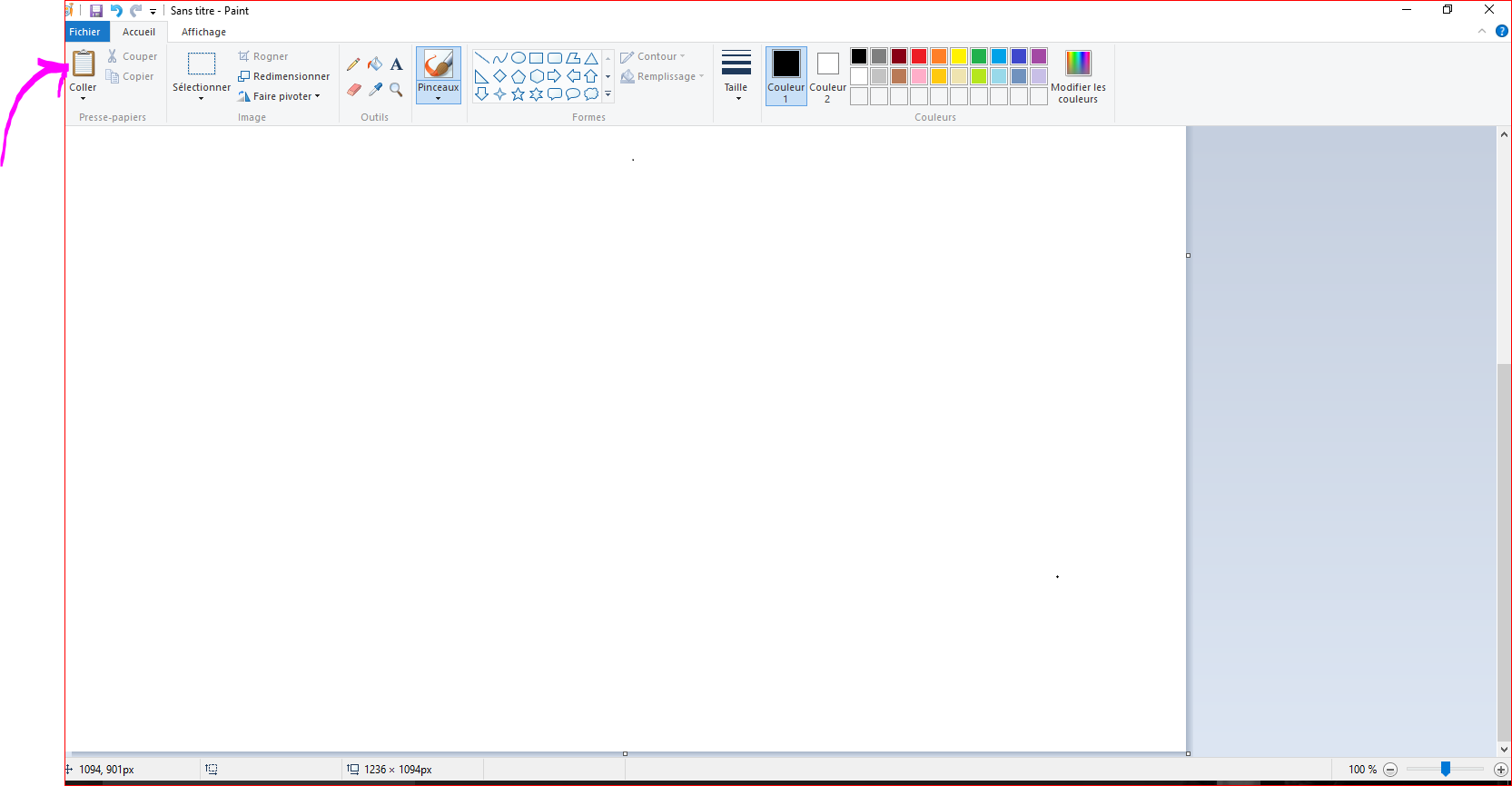1512x786 pixels.
Task: Select the Curve shape
Action: tap(500, 58)
